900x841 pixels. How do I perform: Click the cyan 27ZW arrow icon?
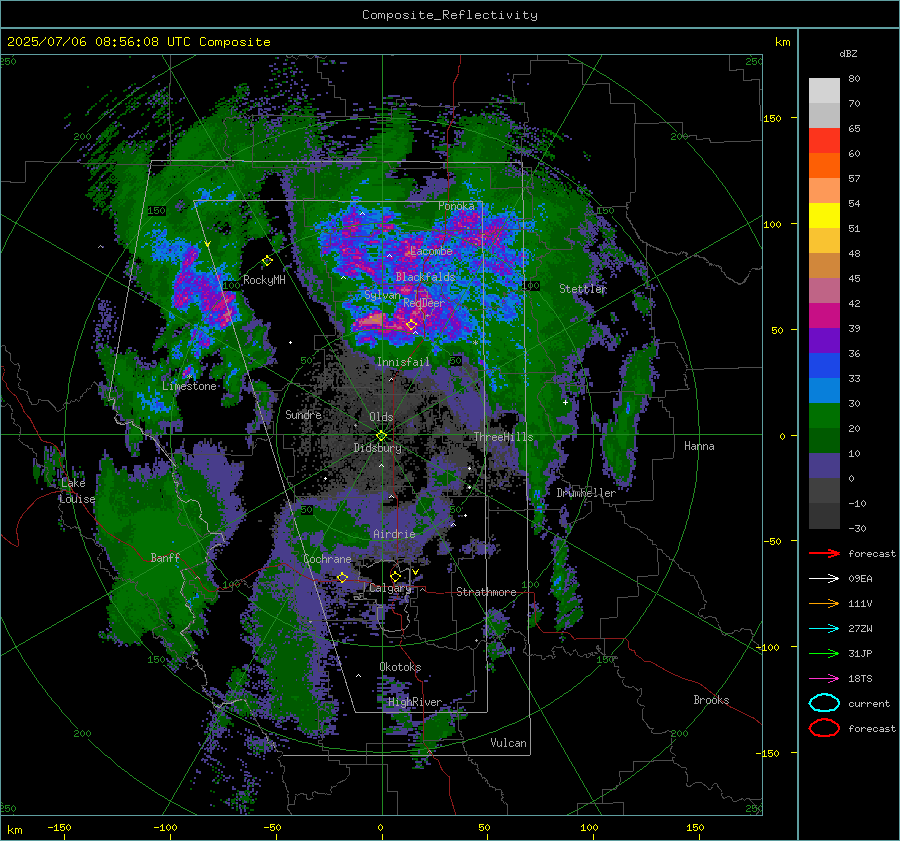point(824,629)
